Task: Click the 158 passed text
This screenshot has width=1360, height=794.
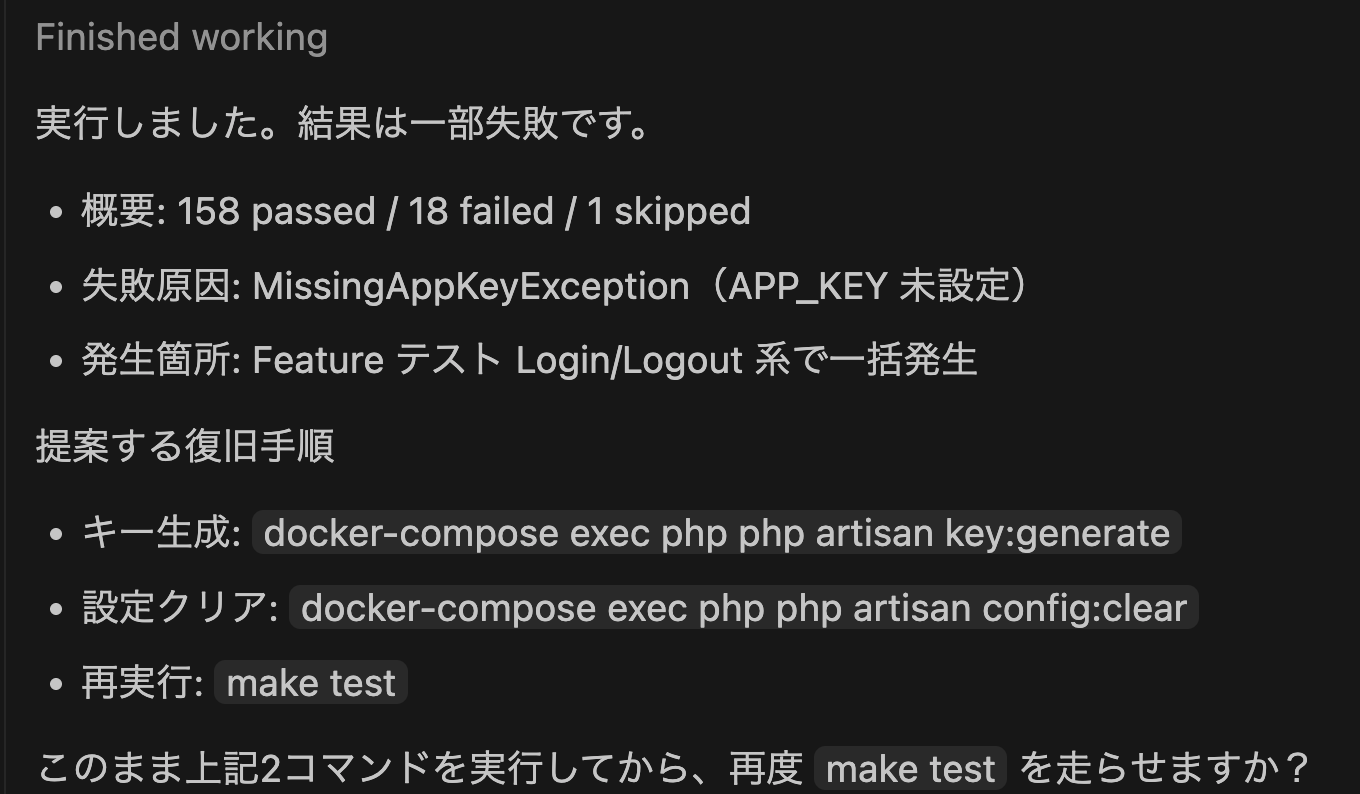Action: [x=276, y=212]
